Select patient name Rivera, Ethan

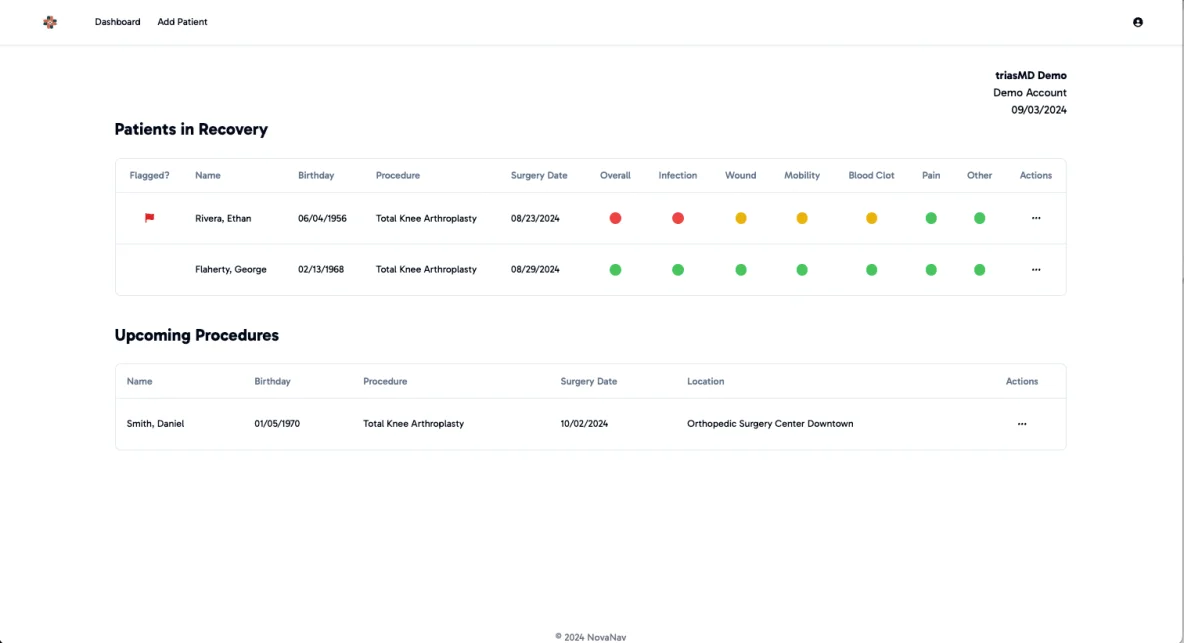coord(223,218)
